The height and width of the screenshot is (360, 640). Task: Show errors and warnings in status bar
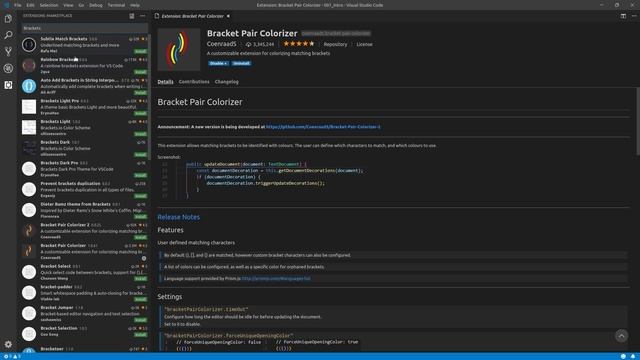[12, 356]
